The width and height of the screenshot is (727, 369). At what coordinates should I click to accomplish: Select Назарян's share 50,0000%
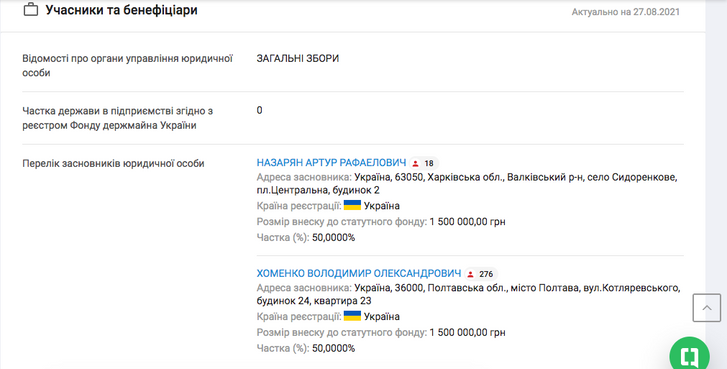tap(333, 237)
